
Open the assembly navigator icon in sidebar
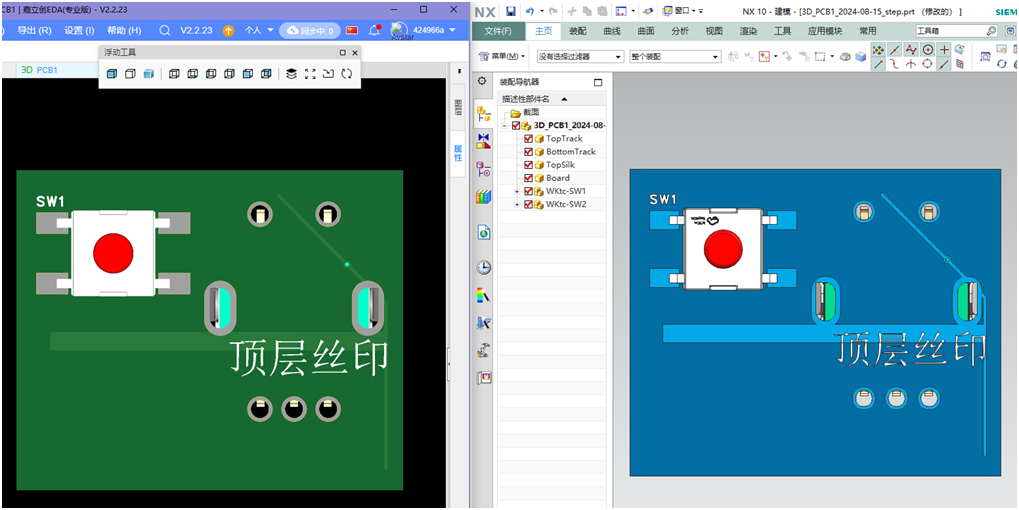[484, 114]
